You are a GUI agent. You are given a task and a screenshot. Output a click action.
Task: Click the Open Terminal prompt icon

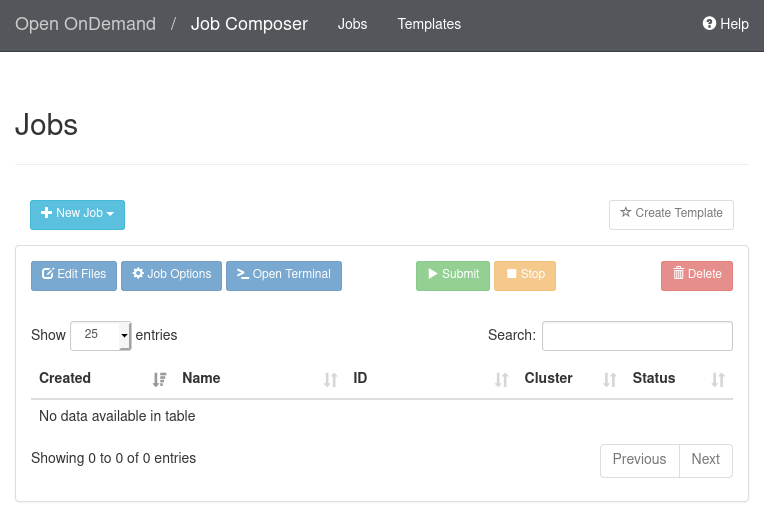[243, 274]
